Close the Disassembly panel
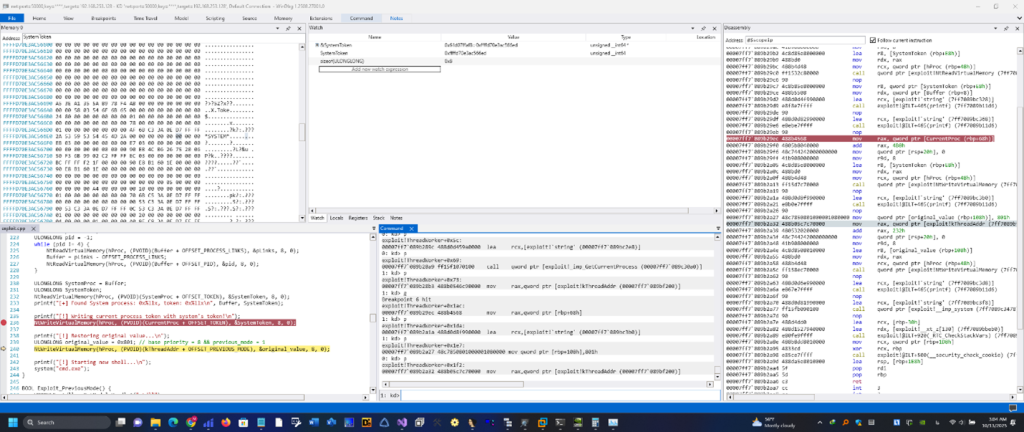This screenshot has height=432, width=1024. 1015,28
